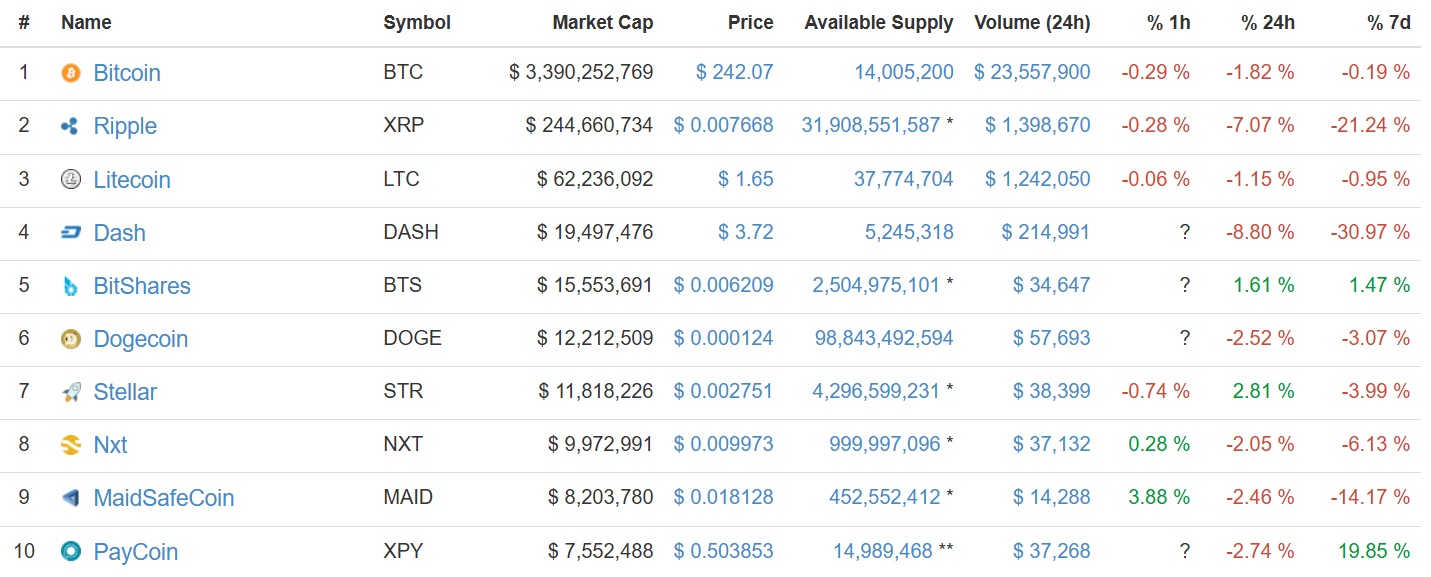This screenshot has height=577, width=1431.
Task: Sort by the Market Cap column header
Action: click(603, 22)
